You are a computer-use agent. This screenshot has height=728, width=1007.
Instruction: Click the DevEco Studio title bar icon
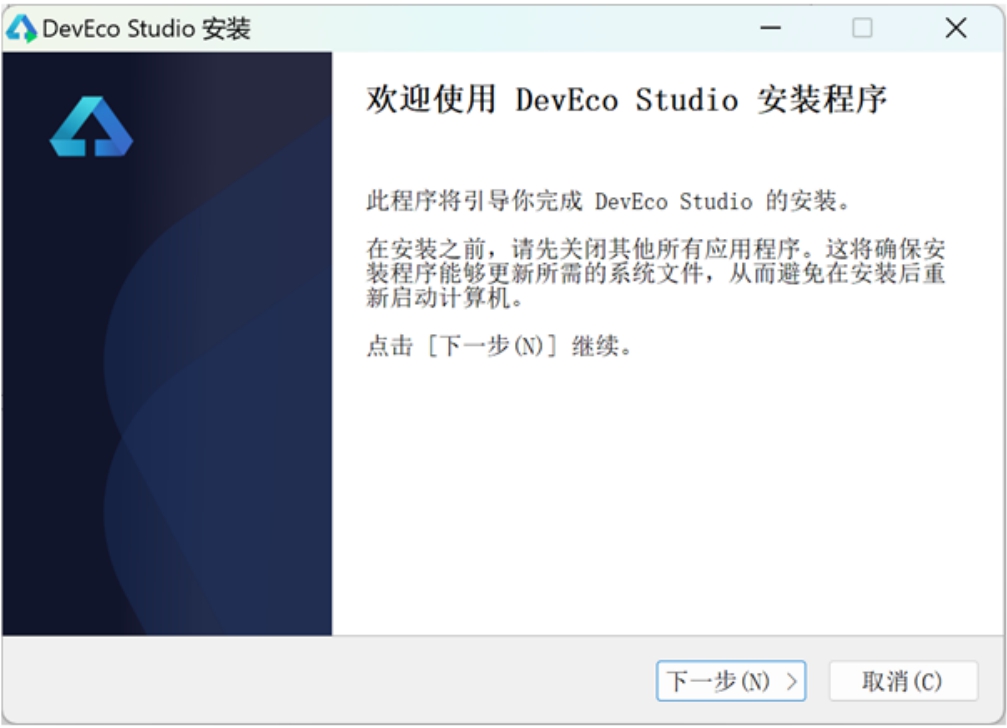click(x=21, y=29)
